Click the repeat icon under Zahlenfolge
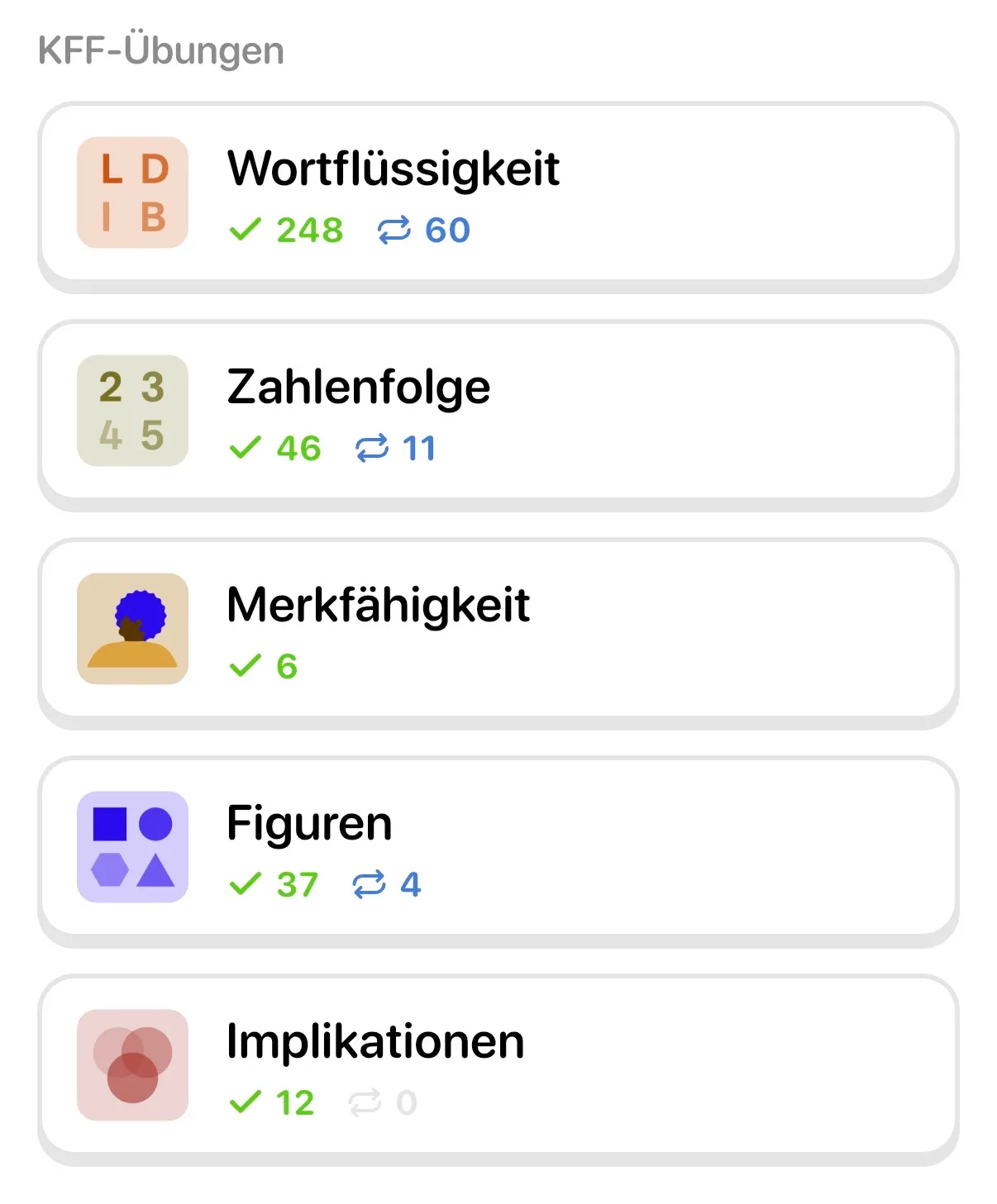The image size is (997, 1204). 371,449
